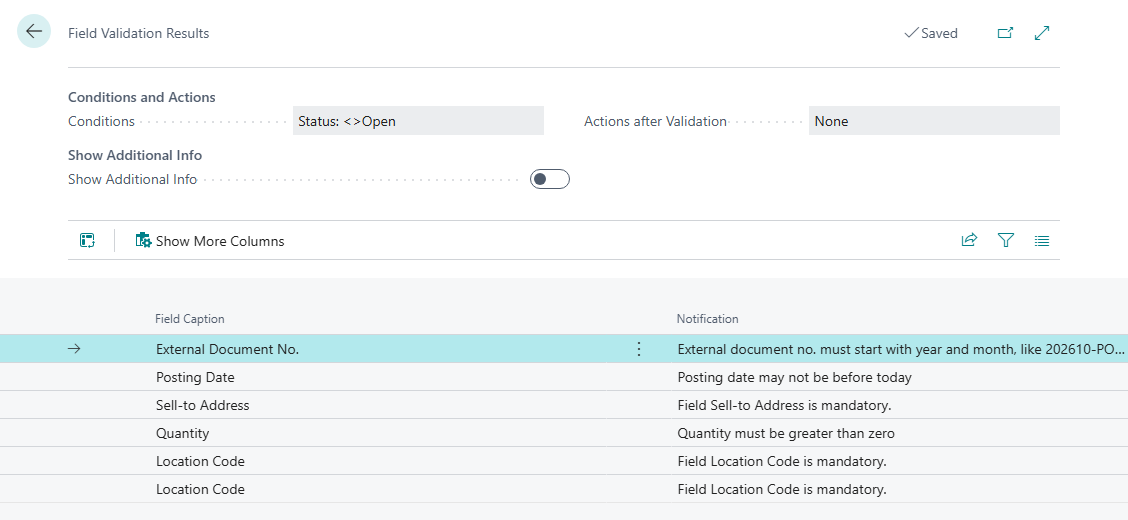Click the Show Additional Info group heading

[135, 155]
